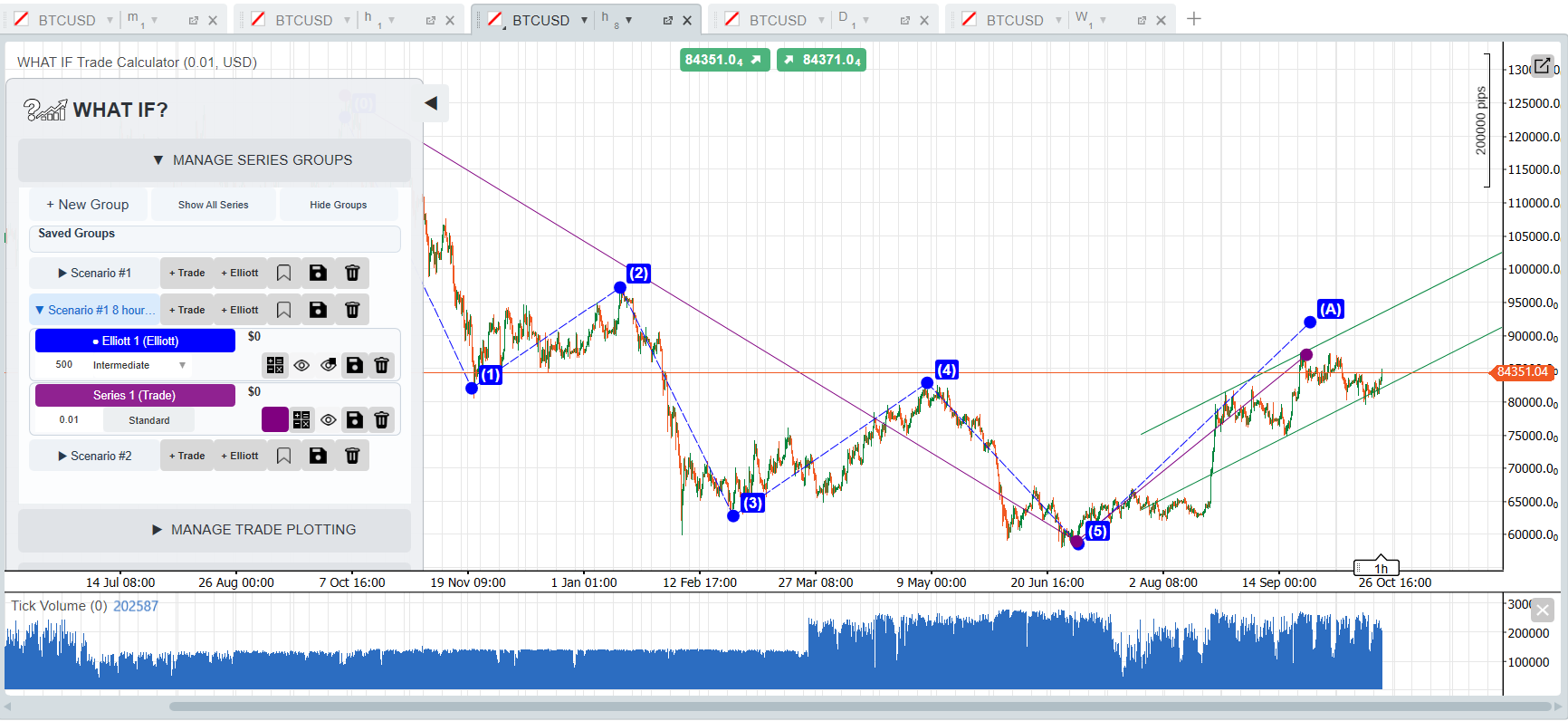Screen dimensions: 1568x721
Task: Click + New Group button
Action: pos(88,205)
